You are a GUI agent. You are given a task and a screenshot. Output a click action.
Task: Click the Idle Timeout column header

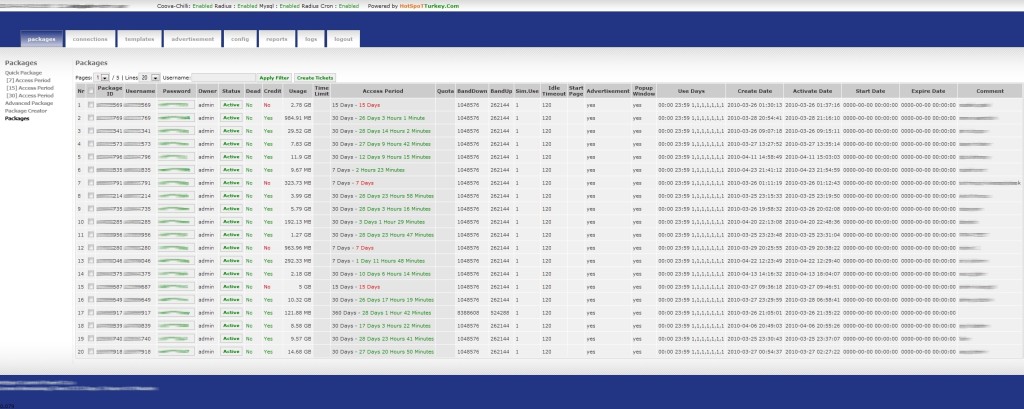click(554, 91)
